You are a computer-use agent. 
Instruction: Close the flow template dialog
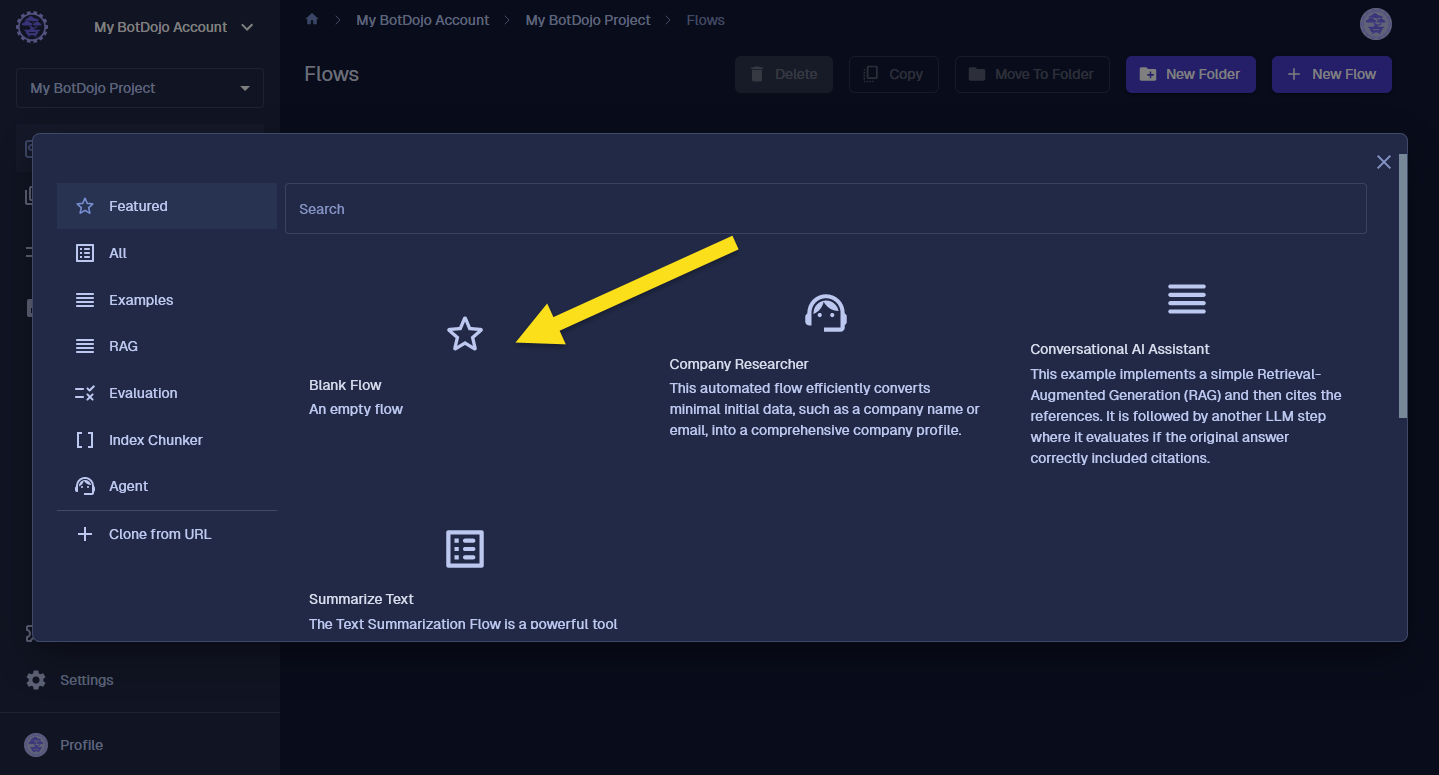[1383, 162]
